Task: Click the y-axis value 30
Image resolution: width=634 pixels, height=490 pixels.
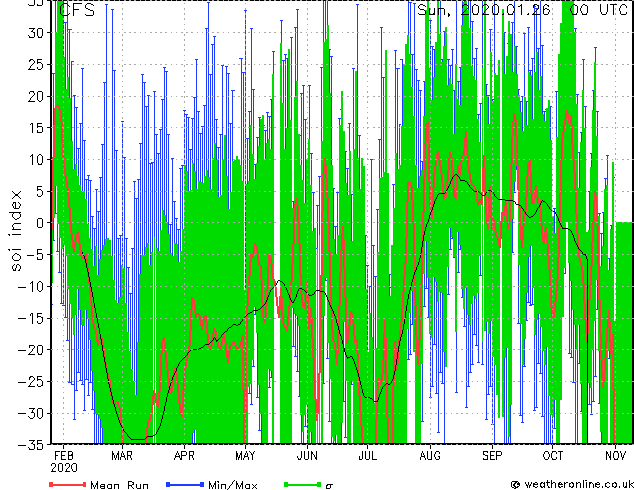Action: coord(36,33)
